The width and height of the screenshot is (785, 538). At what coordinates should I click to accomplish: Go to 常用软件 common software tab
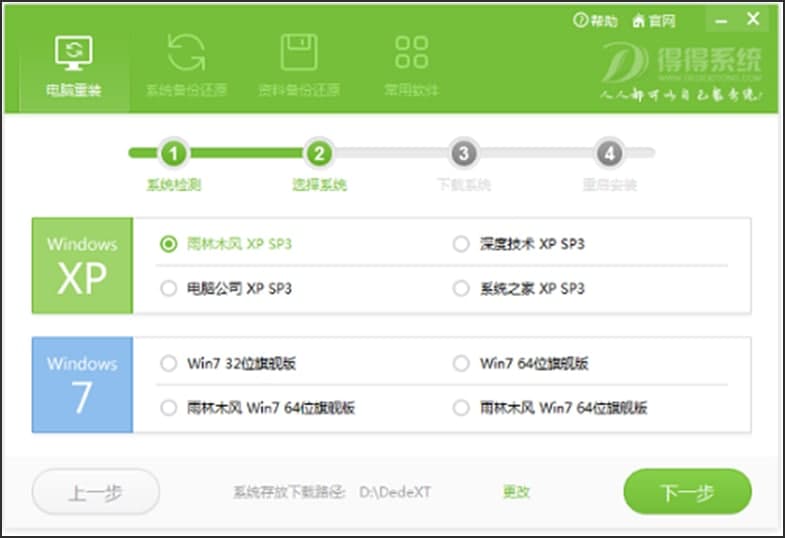[x=412, y=67]
